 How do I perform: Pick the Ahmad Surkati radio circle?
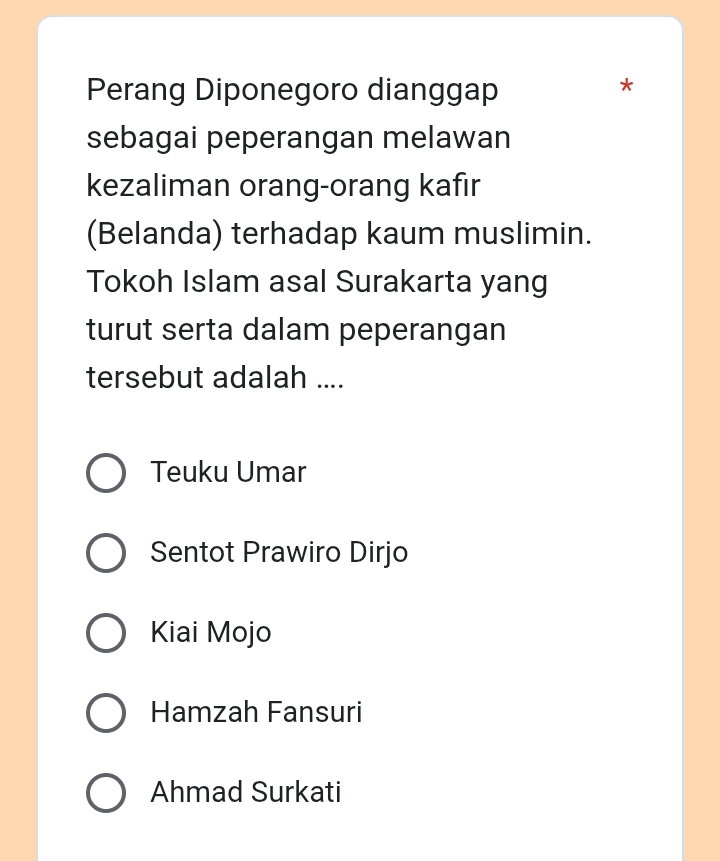pyautogui.click(x=106, y=793)
